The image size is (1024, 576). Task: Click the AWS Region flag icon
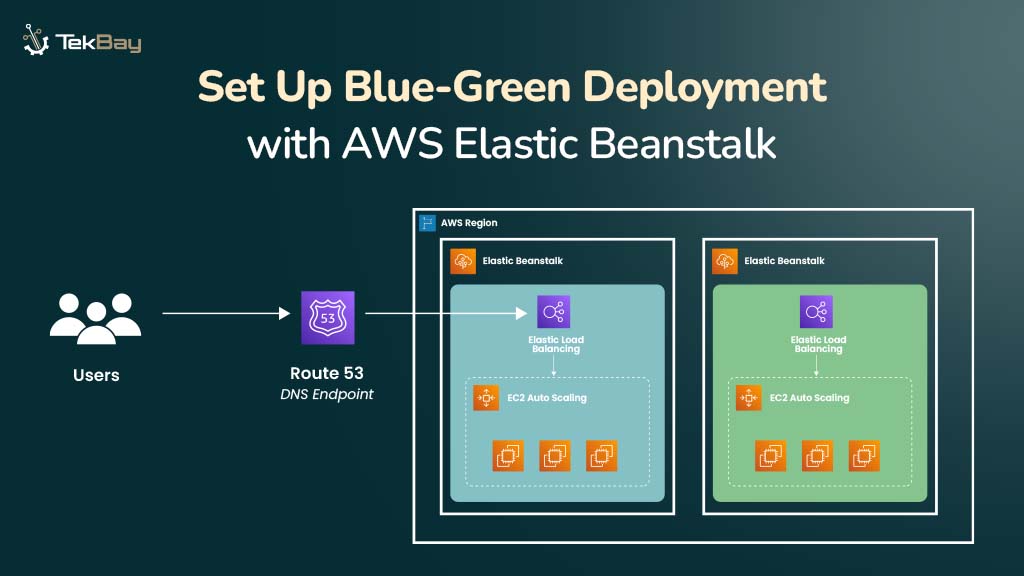pos(428,222)
